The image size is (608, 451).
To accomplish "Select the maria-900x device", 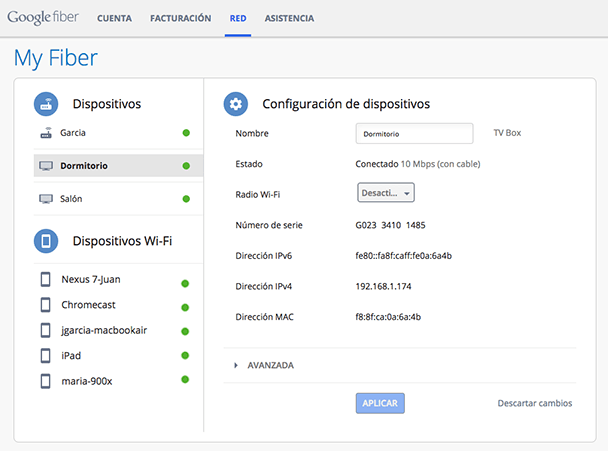I will 89,381.
